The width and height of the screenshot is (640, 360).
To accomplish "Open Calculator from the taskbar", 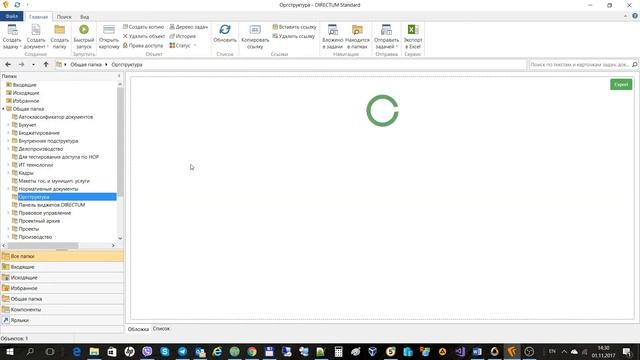I will click(338, 351).
